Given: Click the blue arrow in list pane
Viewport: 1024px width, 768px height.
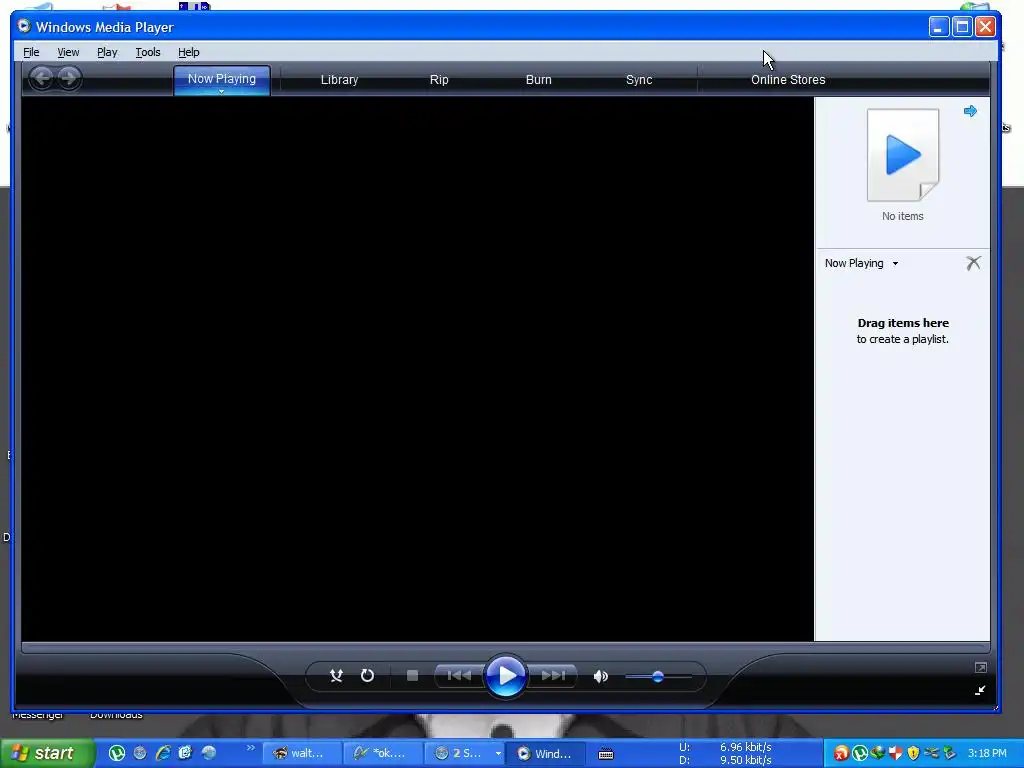Looking at the screenshot, I should tap(970, 111).
